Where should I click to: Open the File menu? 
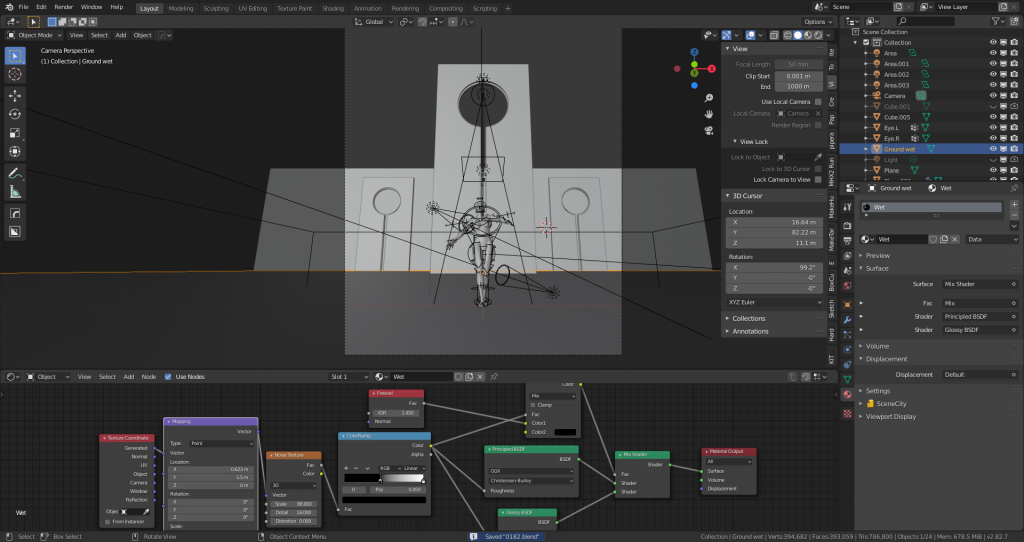(24, 7)
